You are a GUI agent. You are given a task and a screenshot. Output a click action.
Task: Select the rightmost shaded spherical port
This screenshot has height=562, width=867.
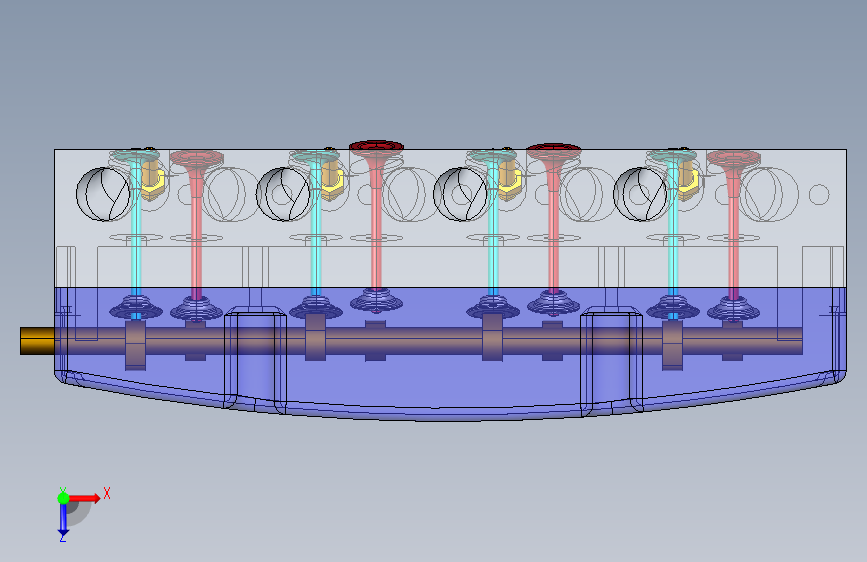coord(641,194)
